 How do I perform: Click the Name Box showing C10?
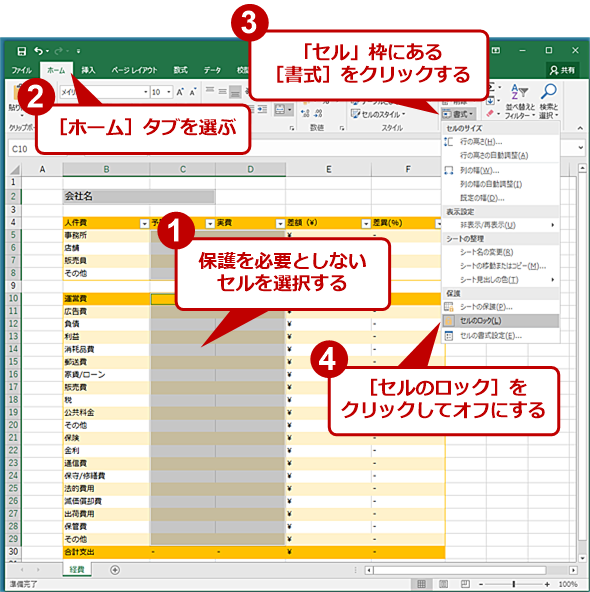pyautogui.click(x=22, y=149)
